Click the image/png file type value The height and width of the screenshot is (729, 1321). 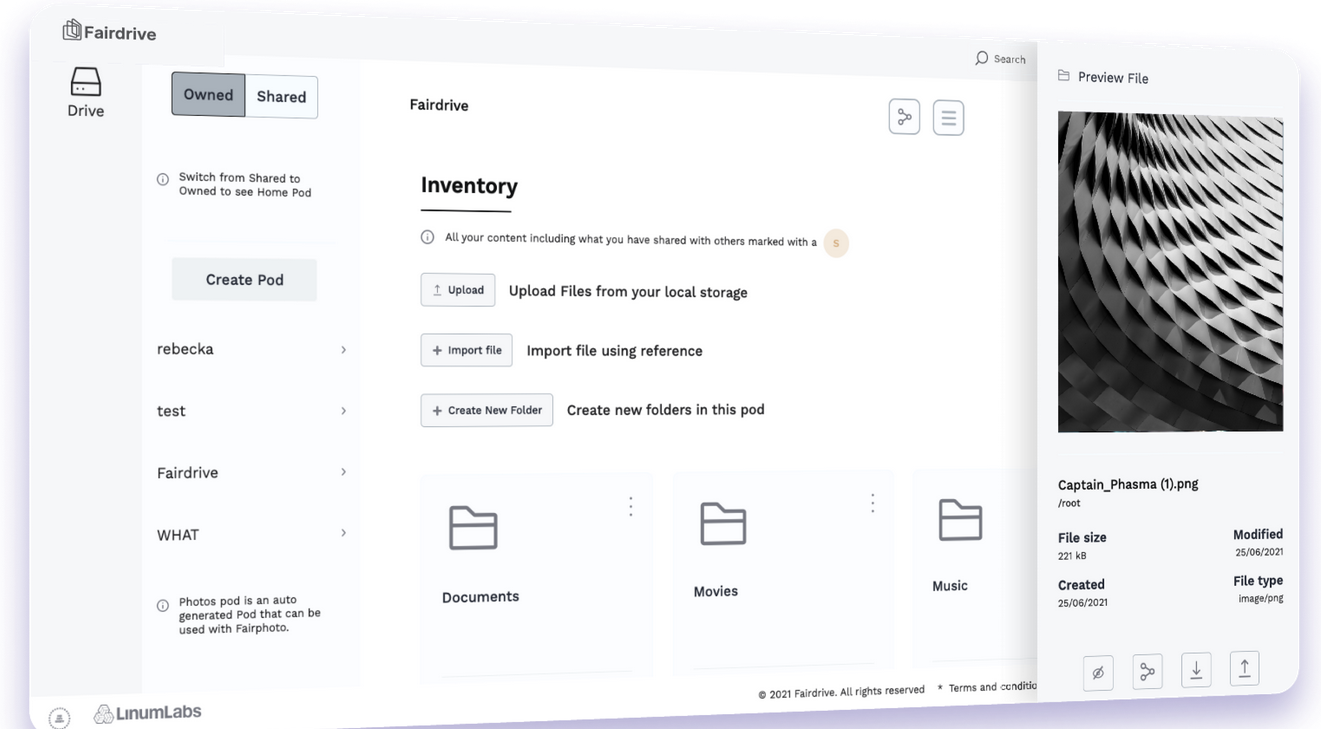coord(1260,598)
